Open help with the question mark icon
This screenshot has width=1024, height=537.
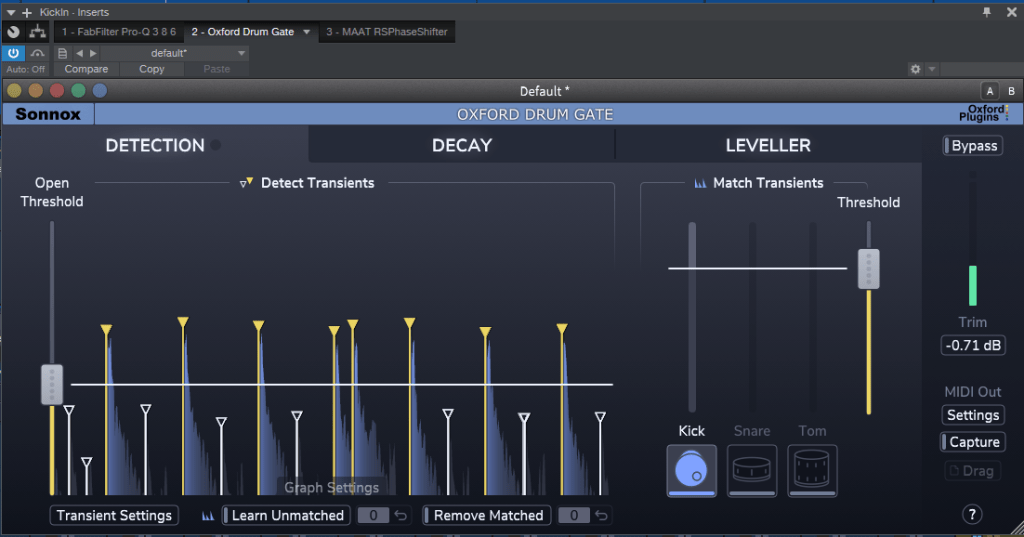coord(971,515)
